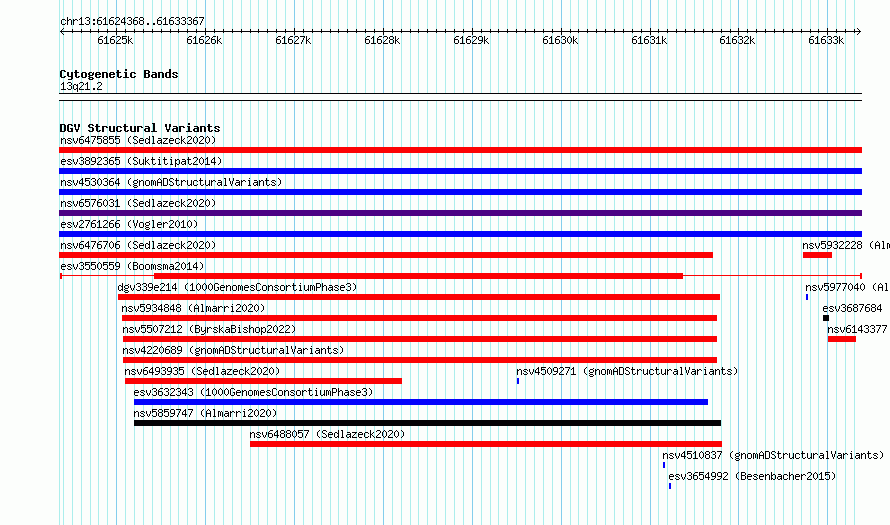Image resolution: width=890 pixels, height=525 pixels.
Task: Click the 13q21.2 band label
Action: tap(81, 86)
